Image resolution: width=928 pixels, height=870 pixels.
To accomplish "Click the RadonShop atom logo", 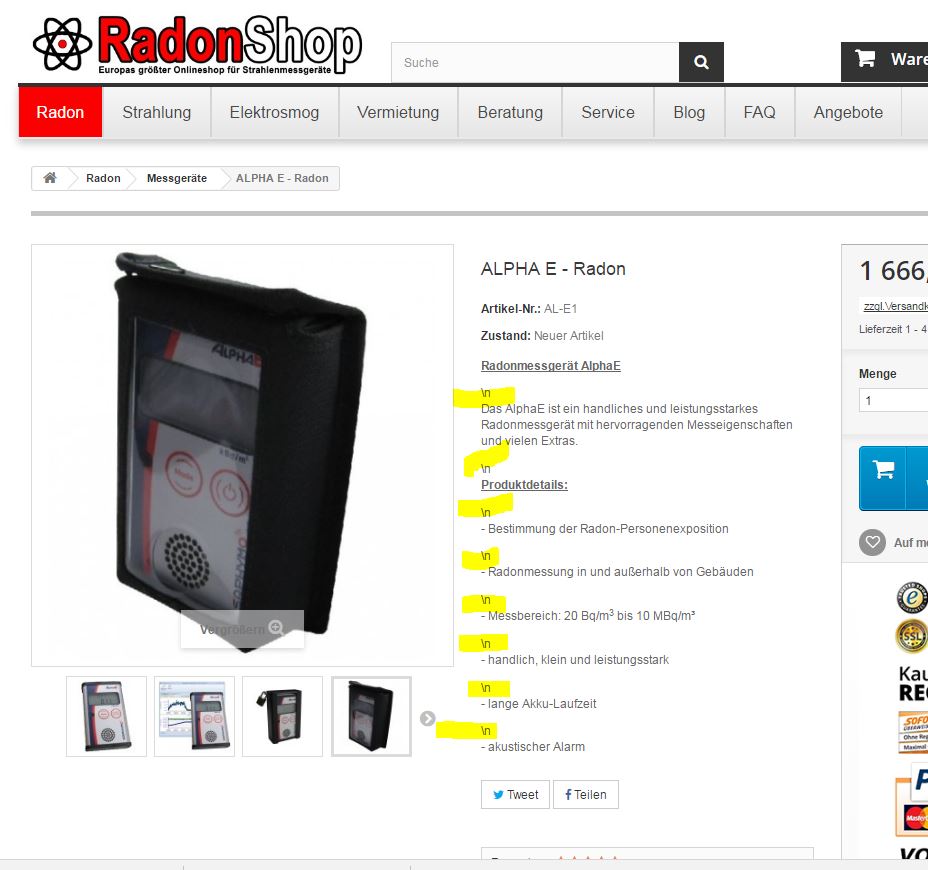I will 62,44.
